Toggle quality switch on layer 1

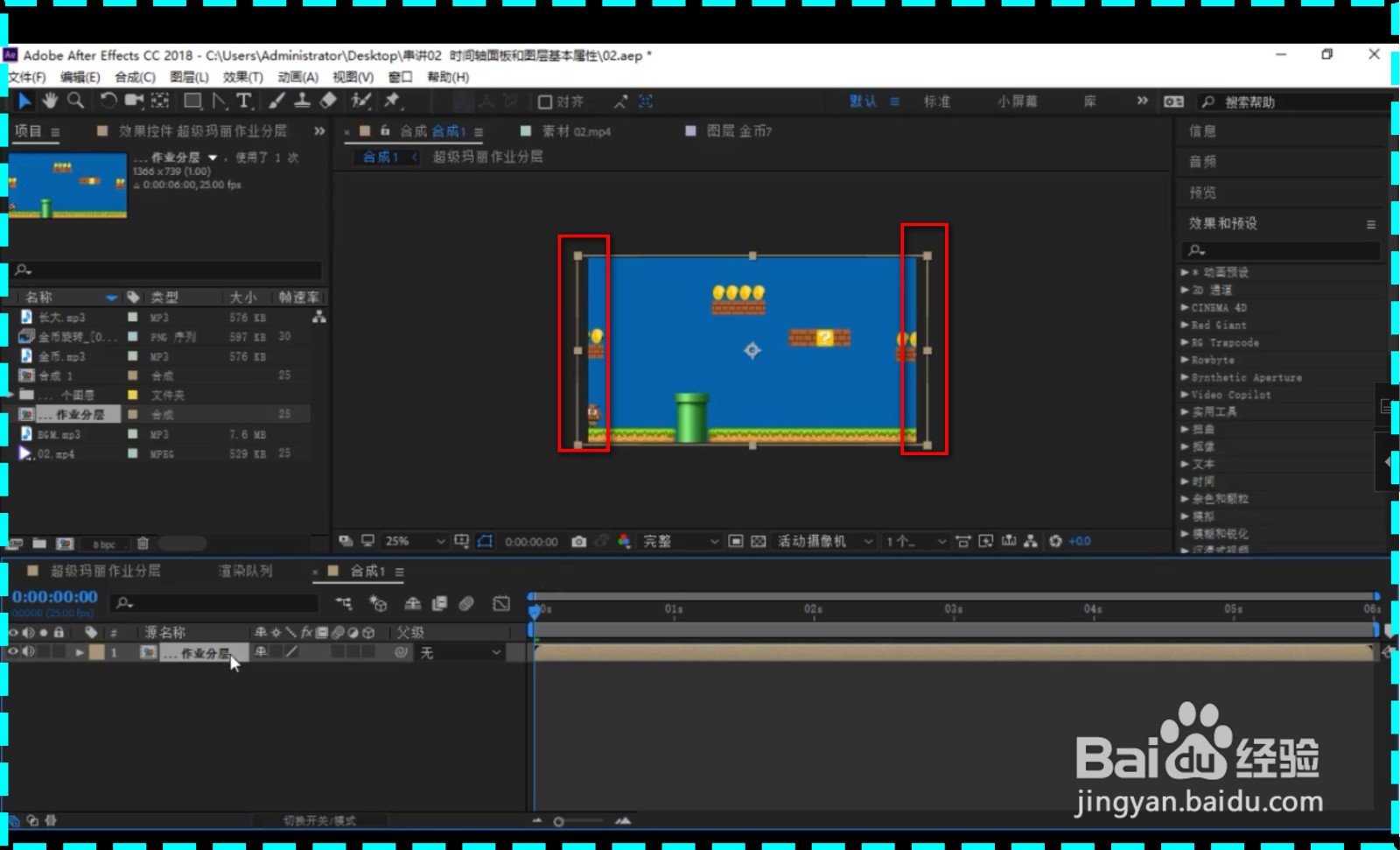(291, 652)
